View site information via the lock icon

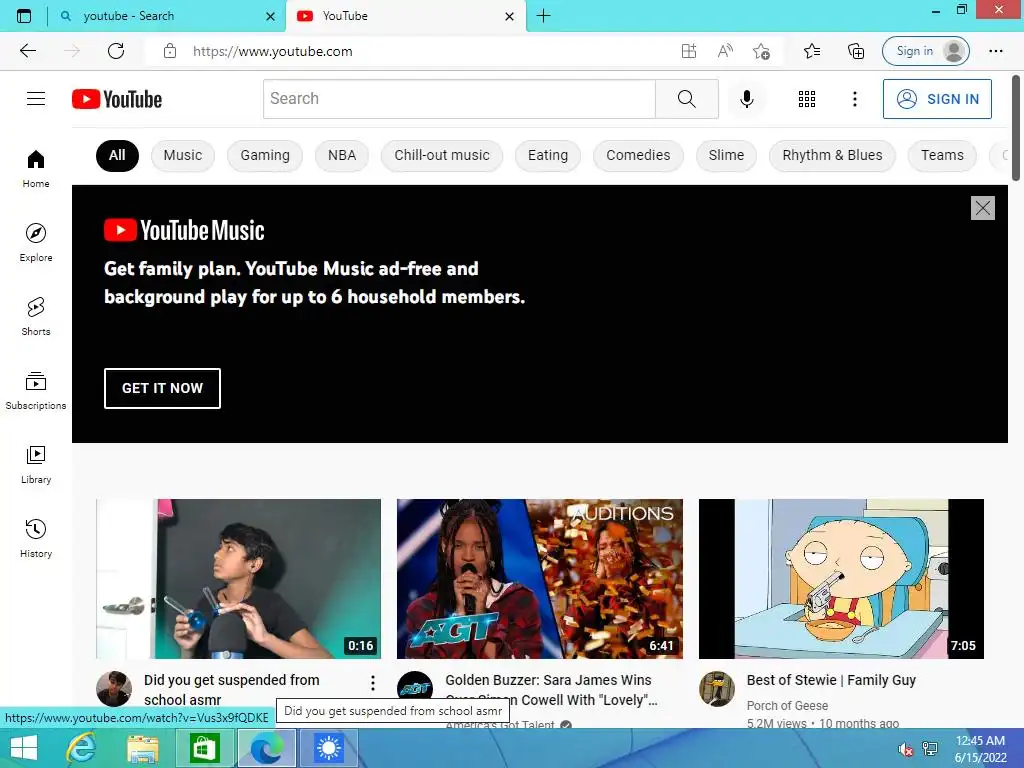coord(170,51)
